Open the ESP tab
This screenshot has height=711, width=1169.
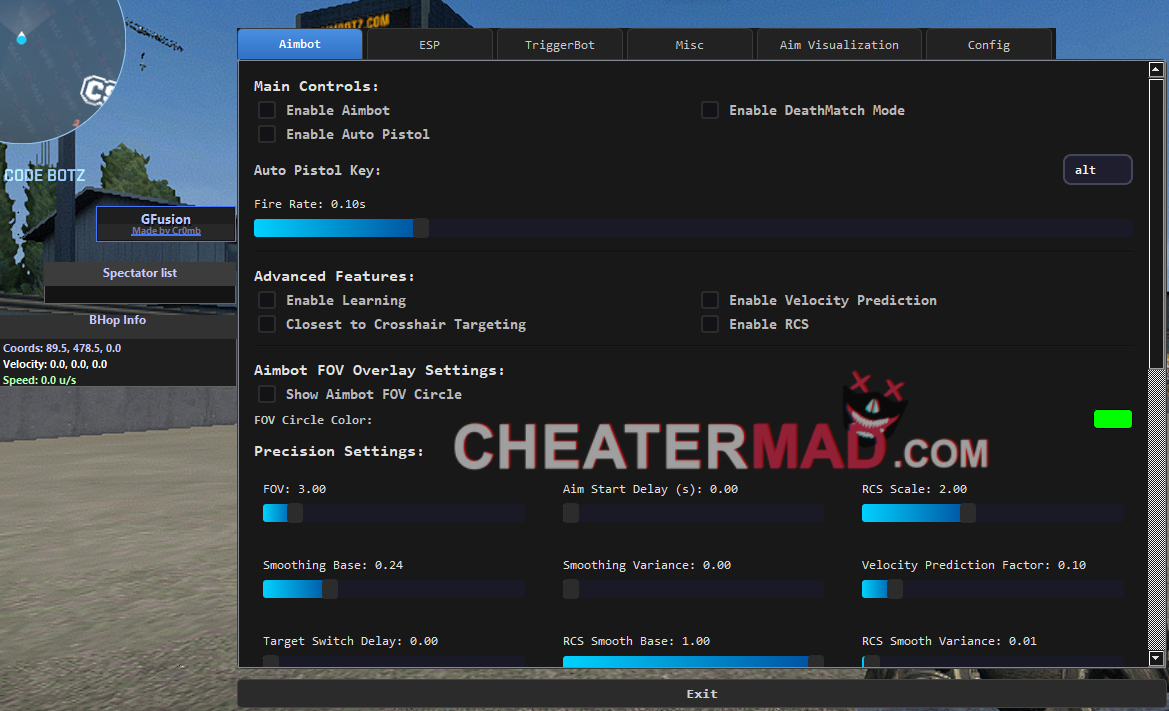coord(429,45)
